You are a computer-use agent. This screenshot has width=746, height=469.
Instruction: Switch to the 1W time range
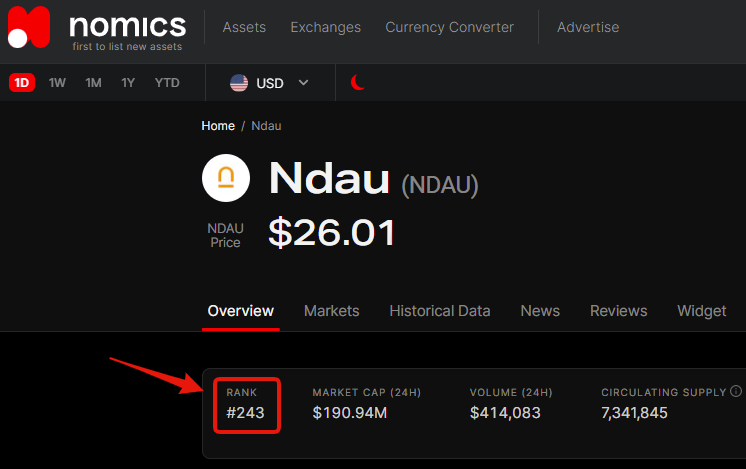click(57, 83)
